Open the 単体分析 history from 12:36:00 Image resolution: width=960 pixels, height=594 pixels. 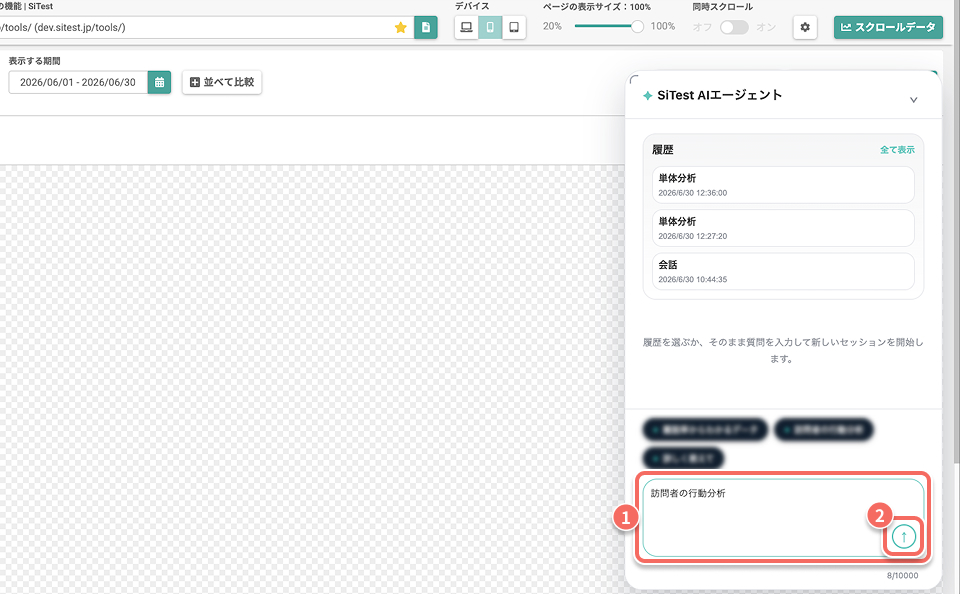[x=783, y=185]
